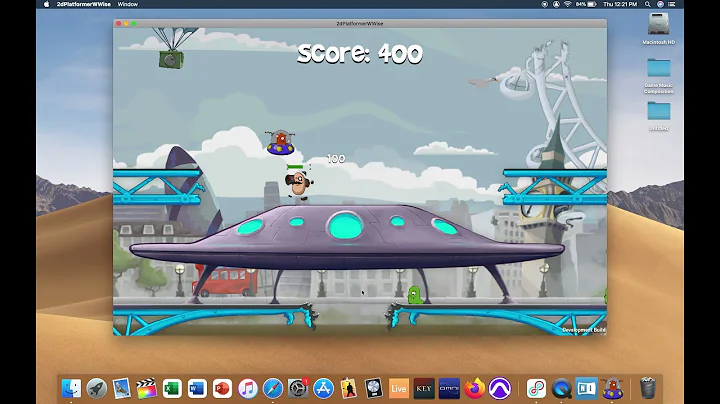The width and height of the screenshot is (720, 404).
Task: Open the App Store from the Dock
Action: (x=323, y=388)
